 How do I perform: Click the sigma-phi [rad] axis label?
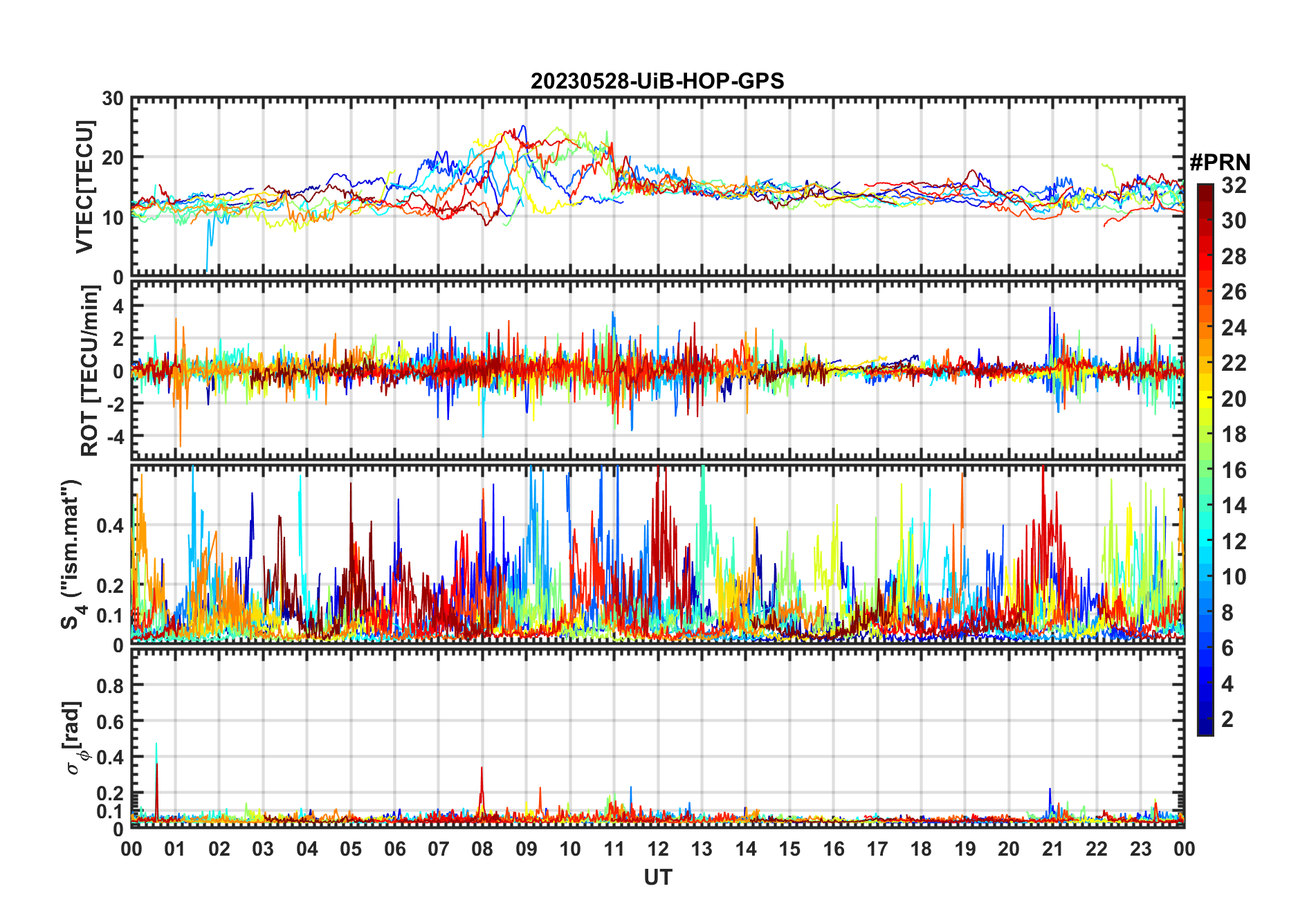75,738
